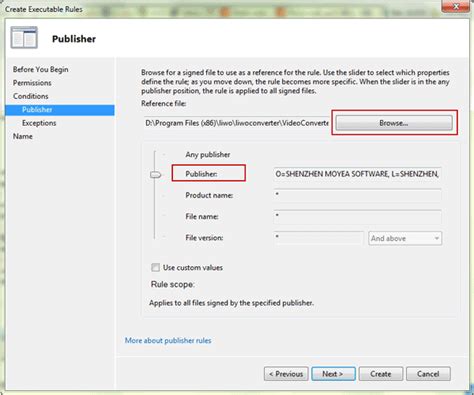Click the Browse... button
The image size is (474, 395).
pyautogui.click(x=394, y=123)
